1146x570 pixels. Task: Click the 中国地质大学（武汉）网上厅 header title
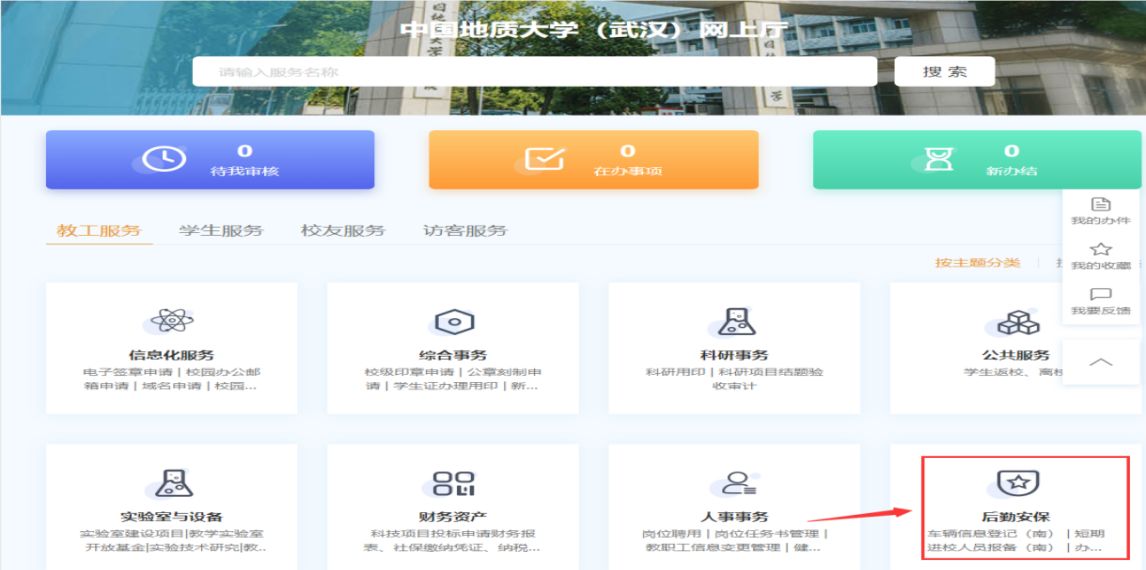pos(594,31)
